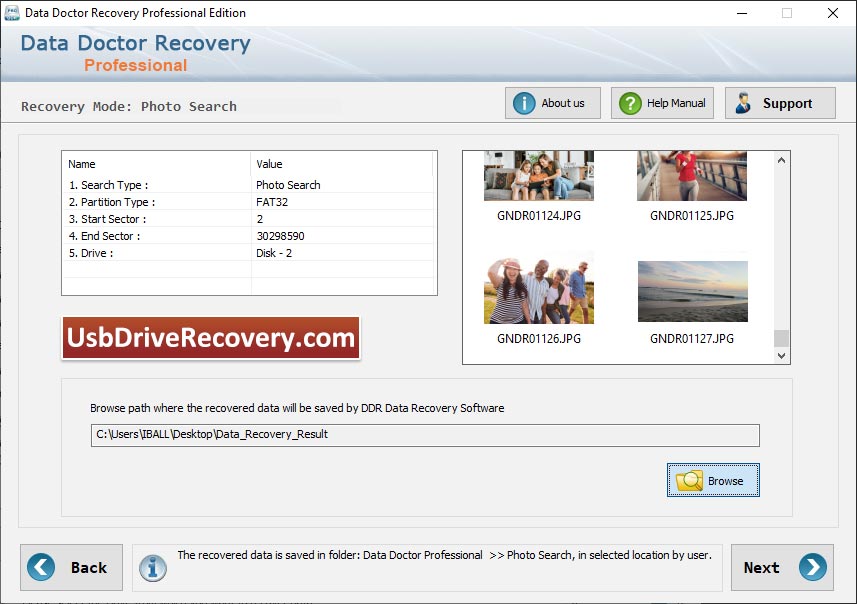Select thumbnail GNDR01125.JPG
Screen dimensions: 857x604
coord(692,175)
